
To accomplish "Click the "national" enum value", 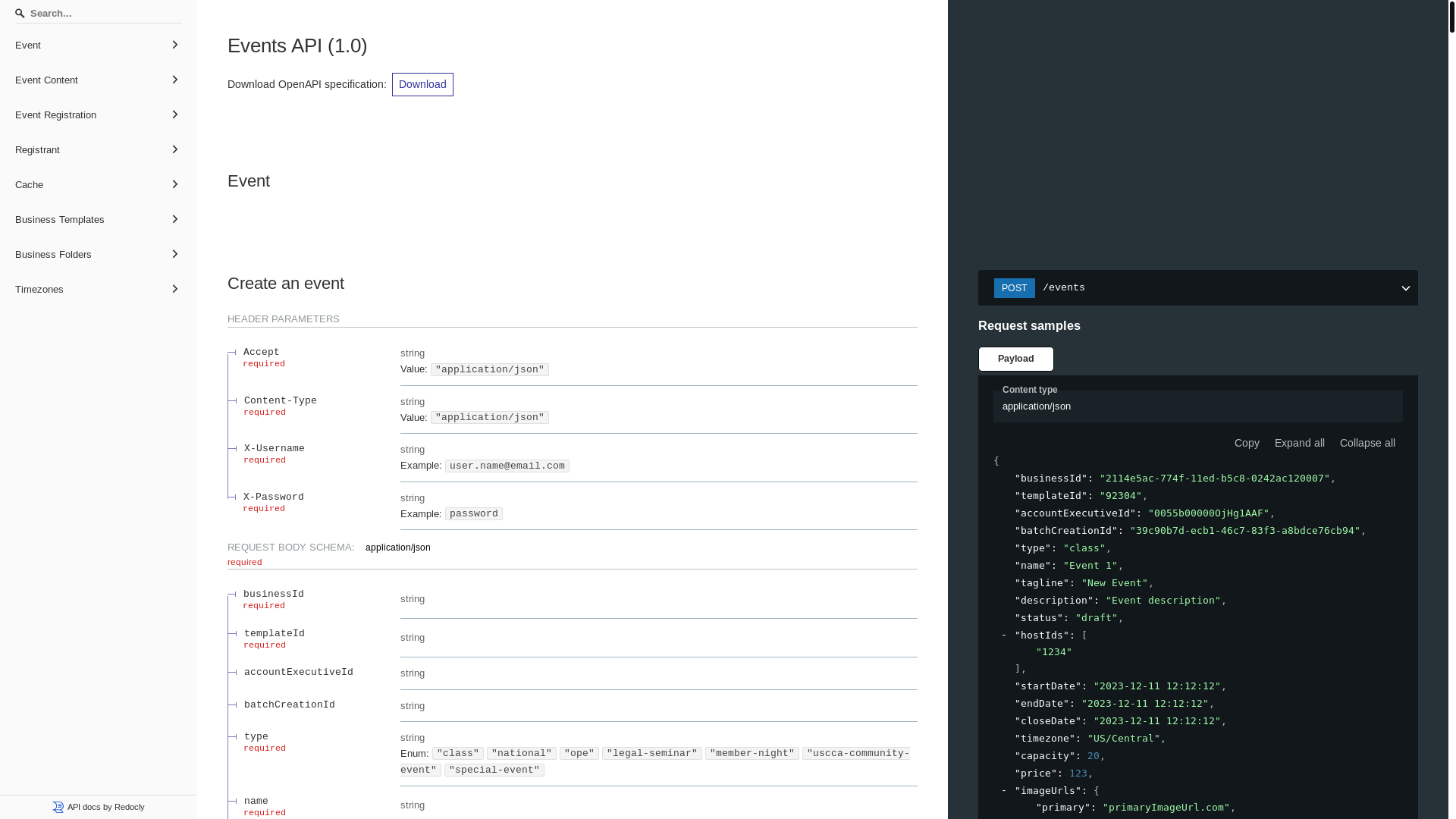I will click(x=522, y=754).
